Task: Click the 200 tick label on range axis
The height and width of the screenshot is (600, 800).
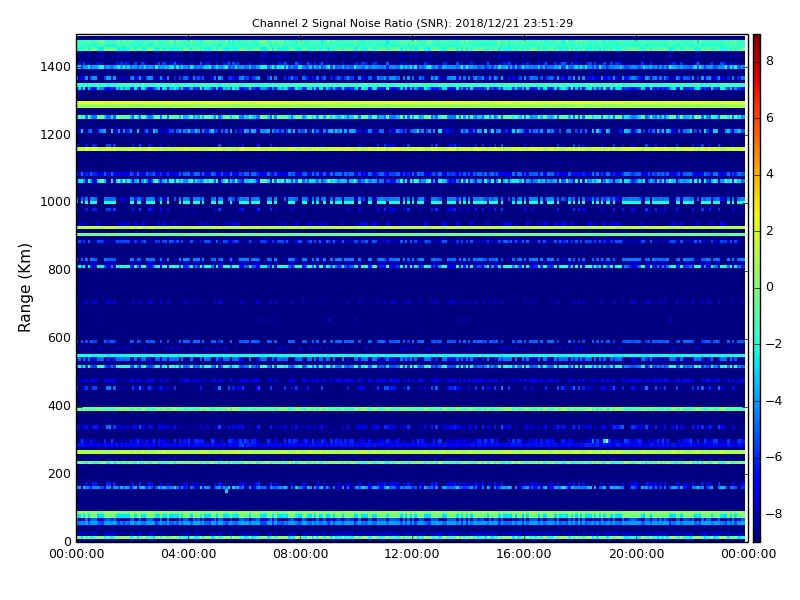Action: (x=59, y=474)
